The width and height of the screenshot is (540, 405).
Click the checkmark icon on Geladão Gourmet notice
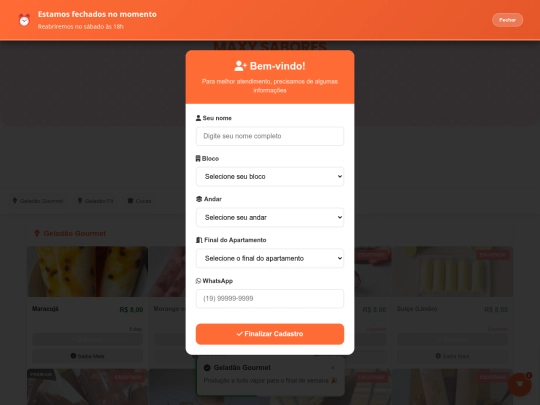[207, 368]
